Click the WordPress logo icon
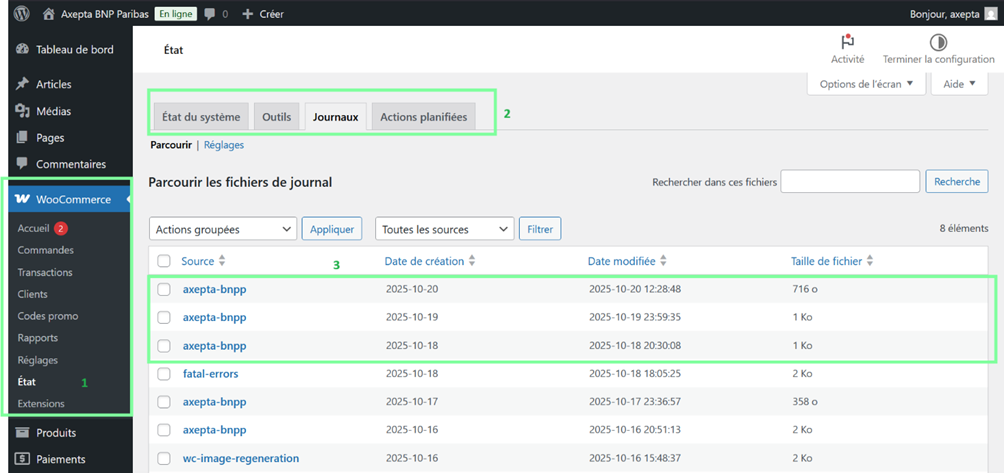Screen dimensions: 1004x473 (x=21, y=14)
